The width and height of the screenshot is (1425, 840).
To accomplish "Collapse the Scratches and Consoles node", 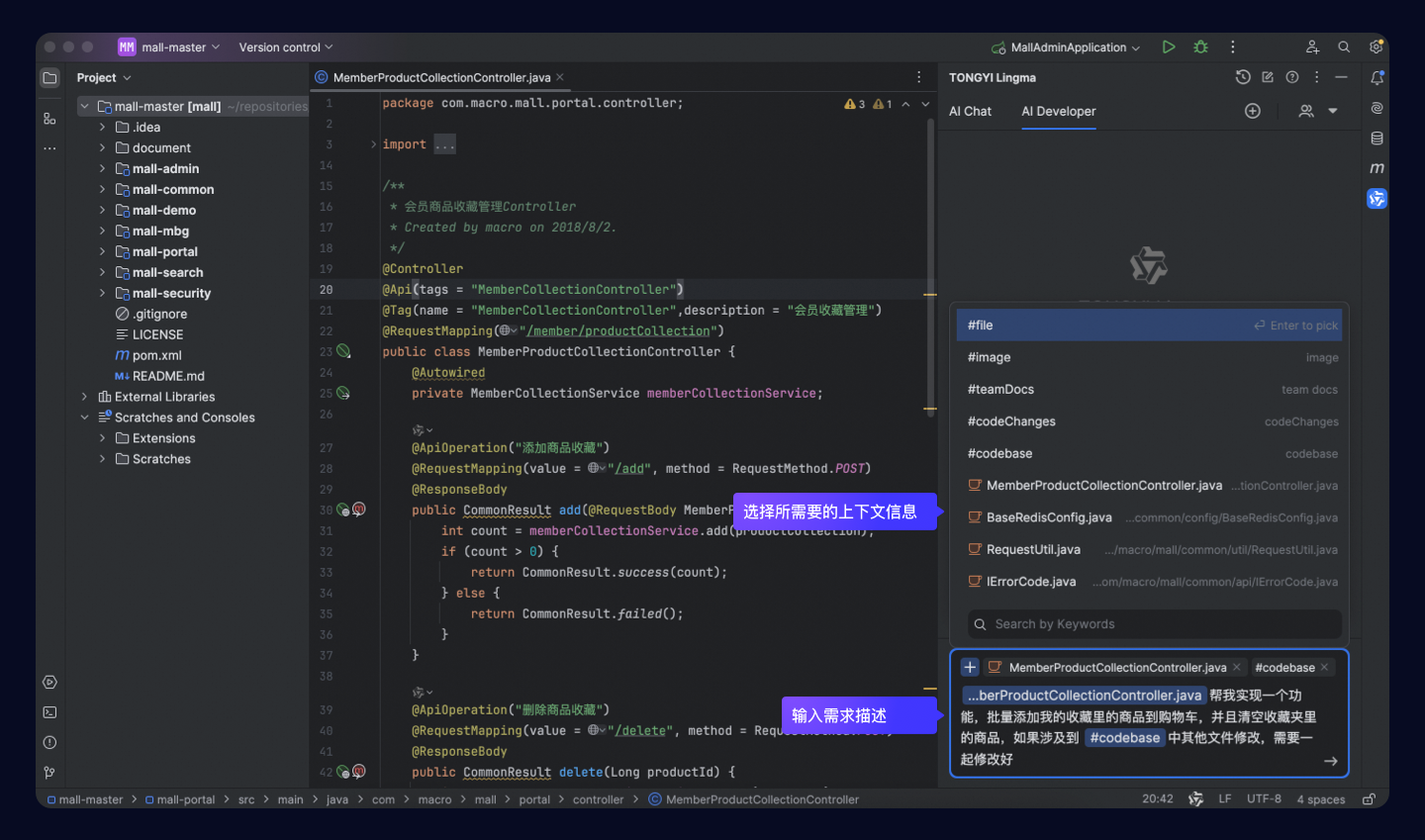I will point(84,418).
